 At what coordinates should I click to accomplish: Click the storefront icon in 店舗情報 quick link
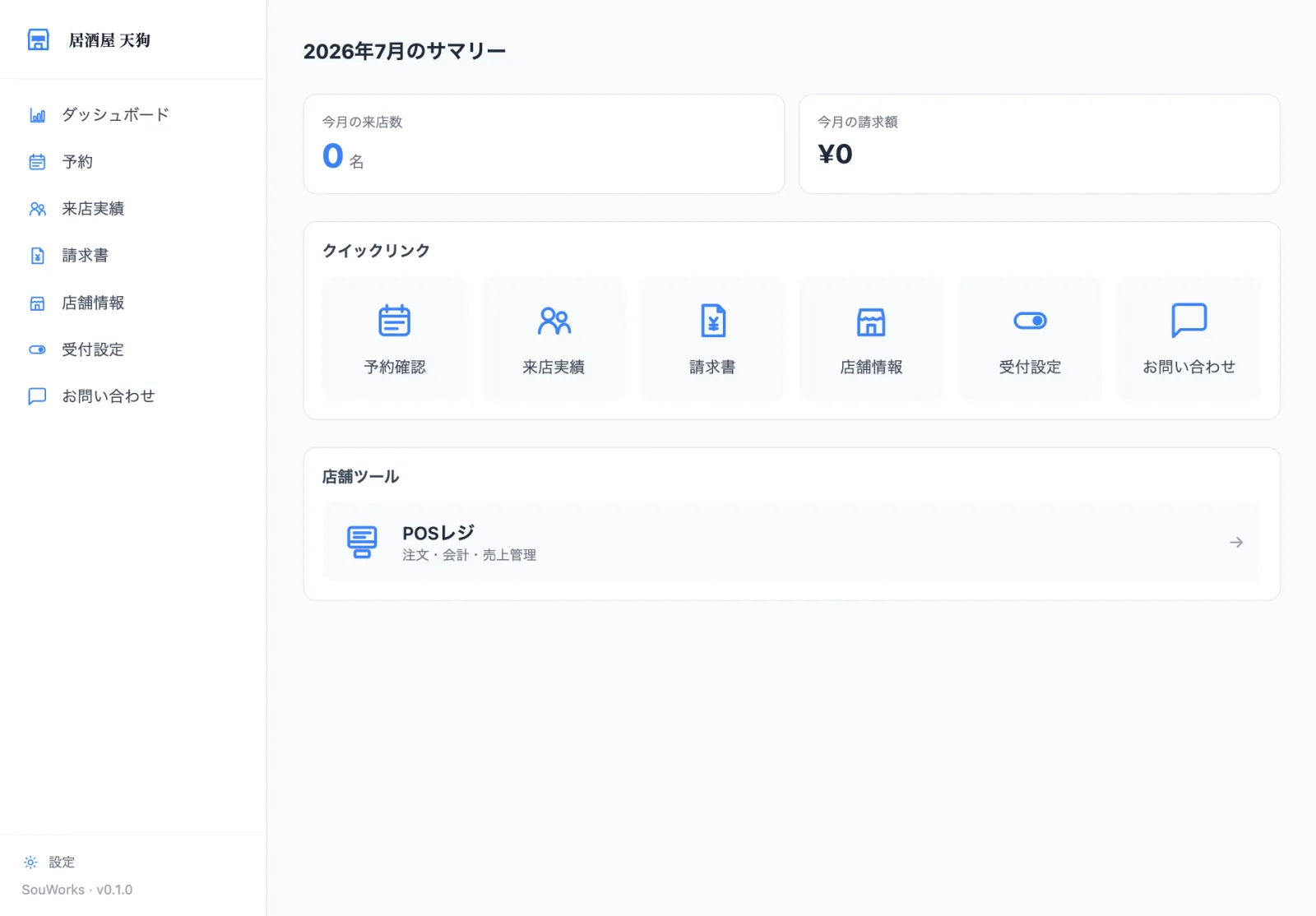tap(871, 322)
